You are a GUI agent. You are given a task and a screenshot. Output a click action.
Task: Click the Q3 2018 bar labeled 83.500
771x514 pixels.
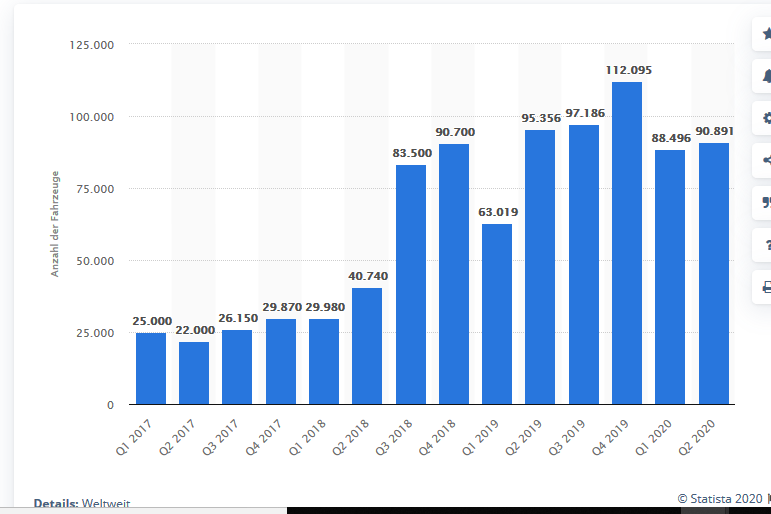[411, 284]
